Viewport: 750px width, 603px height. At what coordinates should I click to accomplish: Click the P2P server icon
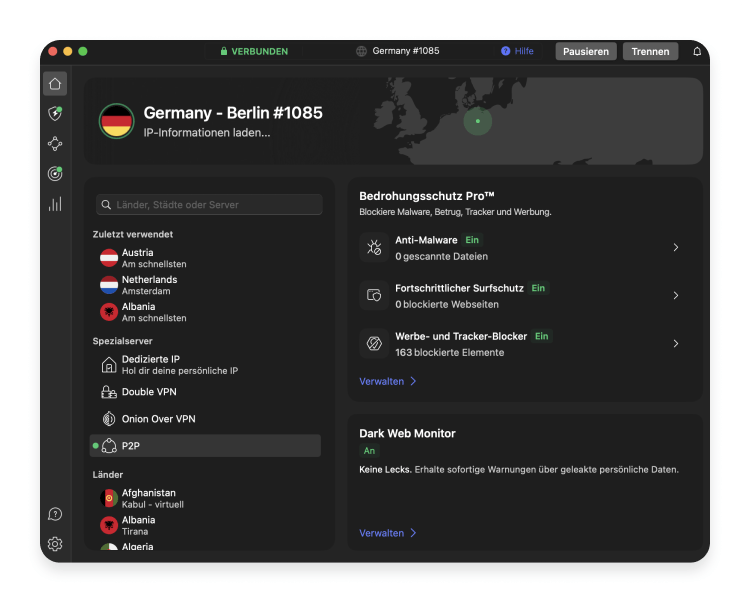pyautogui.click(x=109, y=446)
